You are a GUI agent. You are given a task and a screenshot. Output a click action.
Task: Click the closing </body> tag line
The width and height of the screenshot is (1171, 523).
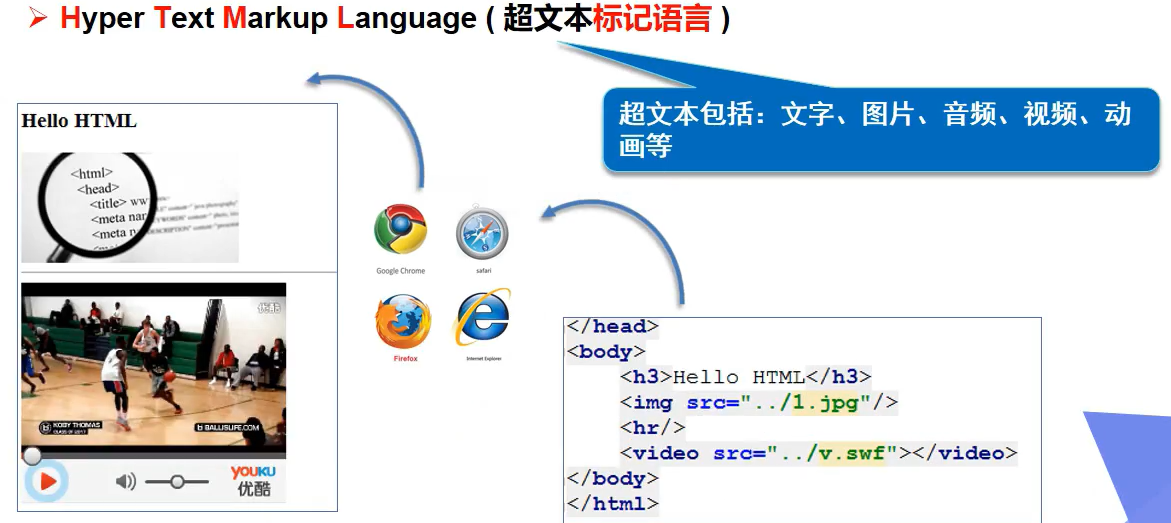612,478
